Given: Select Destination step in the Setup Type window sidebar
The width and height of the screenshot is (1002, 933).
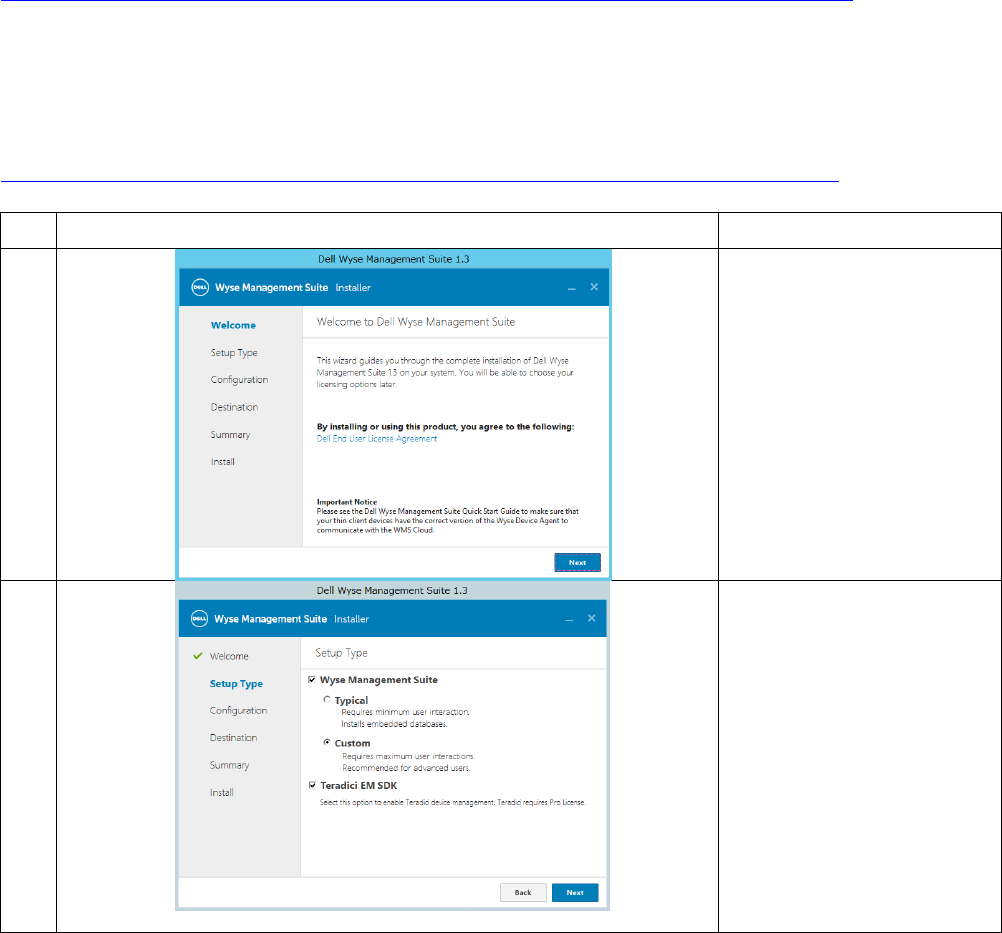Looking at the screenshot, I should coord(233,738).
